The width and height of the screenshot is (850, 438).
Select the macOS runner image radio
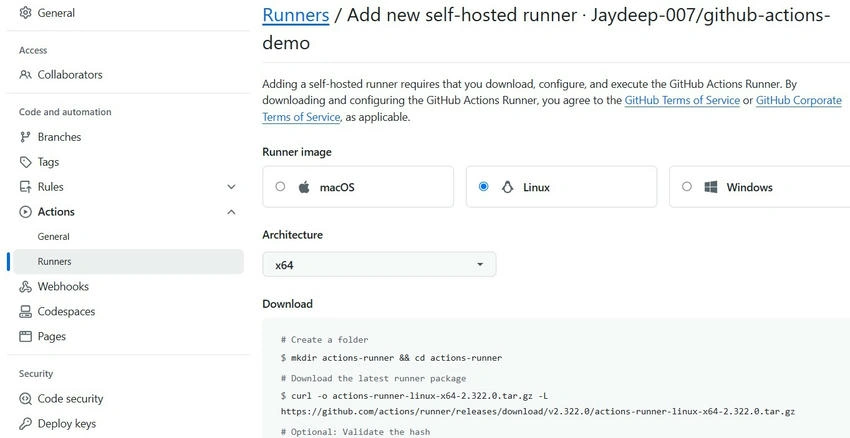(280, 186)
